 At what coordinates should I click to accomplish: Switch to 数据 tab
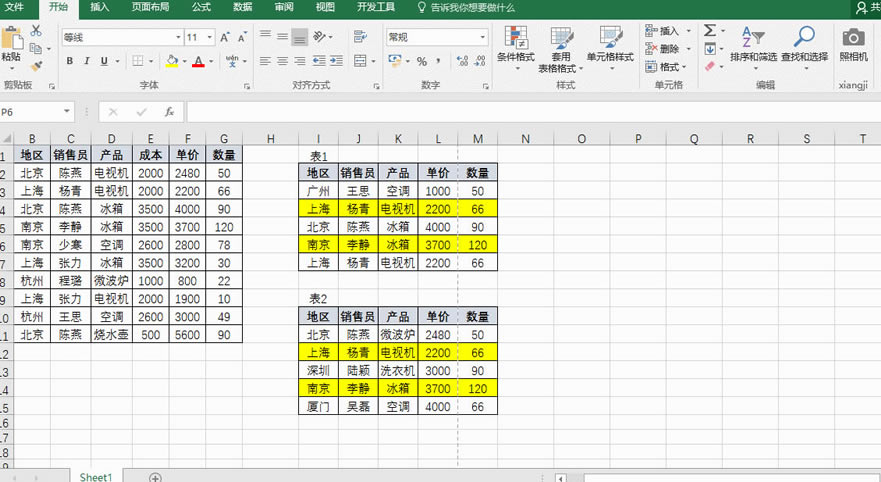pyautogui.click(x=242, y=7)
